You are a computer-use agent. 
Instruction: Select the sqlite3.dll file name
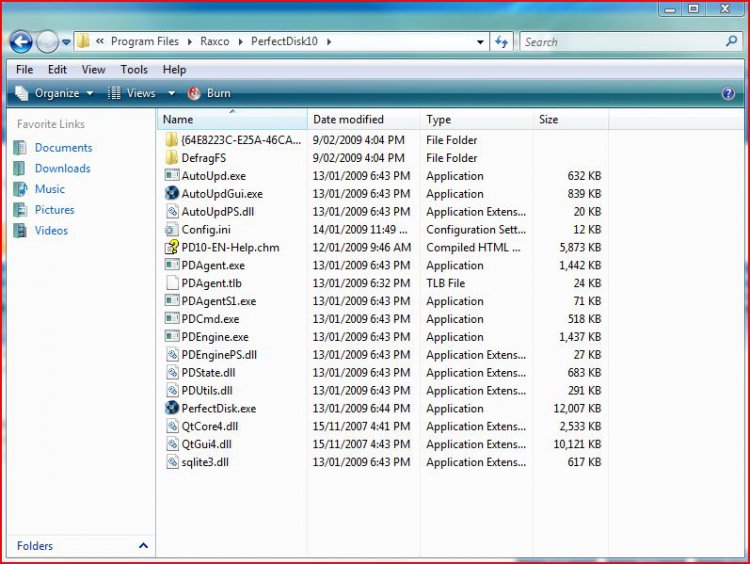(x=205, y=462)
